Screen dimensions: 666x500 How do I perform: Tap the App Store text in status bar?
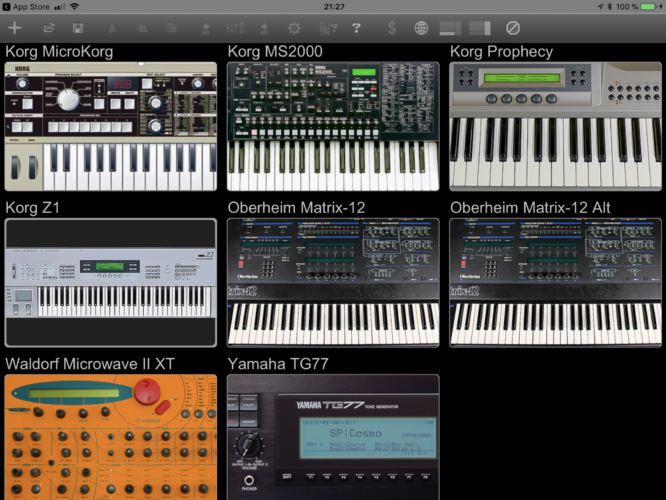31,7
